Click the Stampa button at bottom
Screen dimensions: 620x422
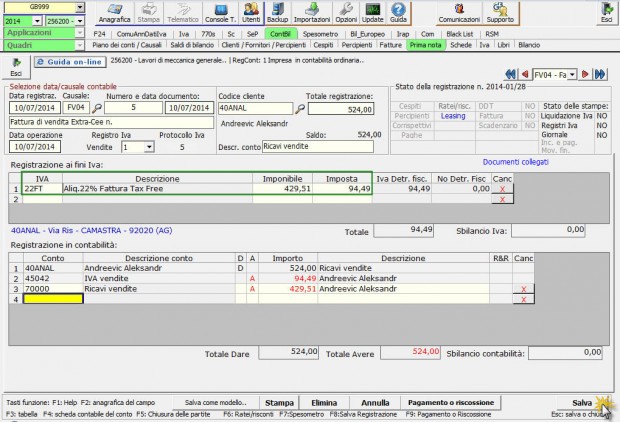(x=279, y=403)
